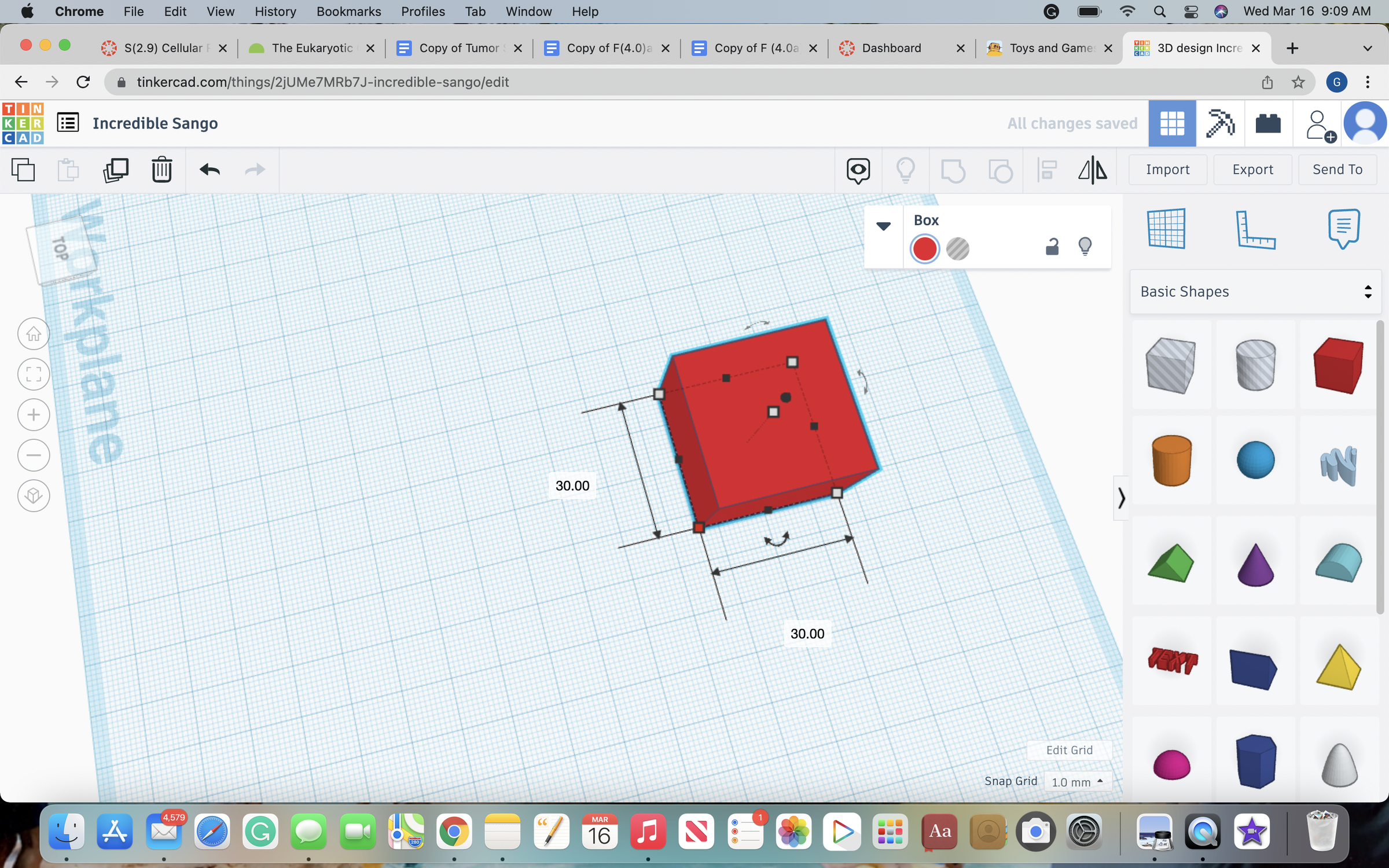Screen dimensions: 1389x868
Task: Pick the striped Box hole shape
Action: pyautogui.click(x=1171, y=366)
